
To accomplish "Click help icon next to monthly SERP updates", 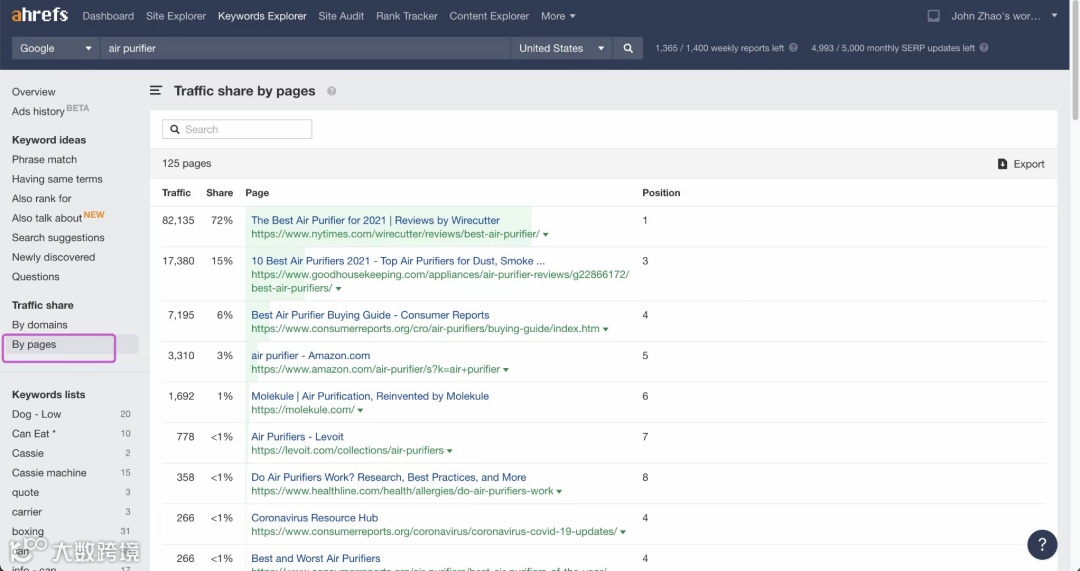I will click(984, 48).
